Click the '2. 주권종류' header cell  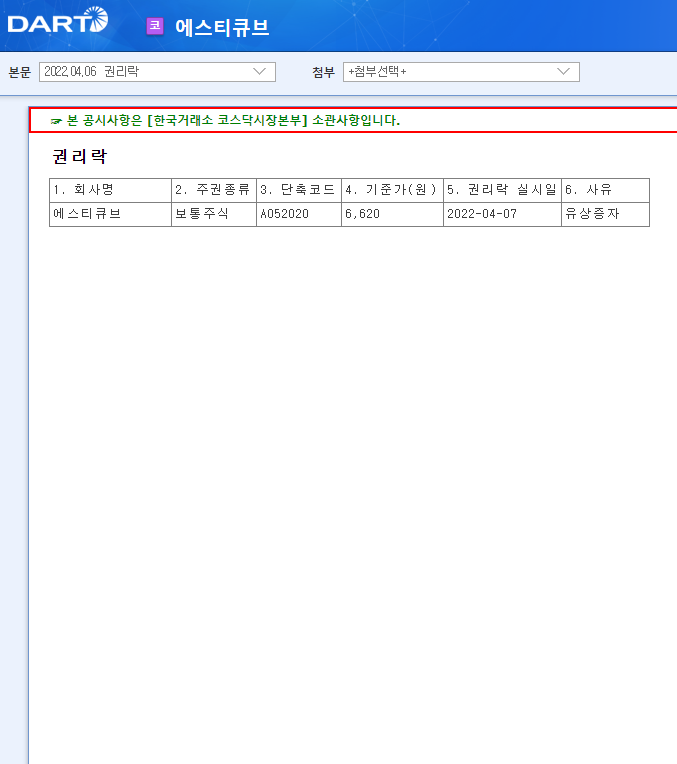(214, 190)
